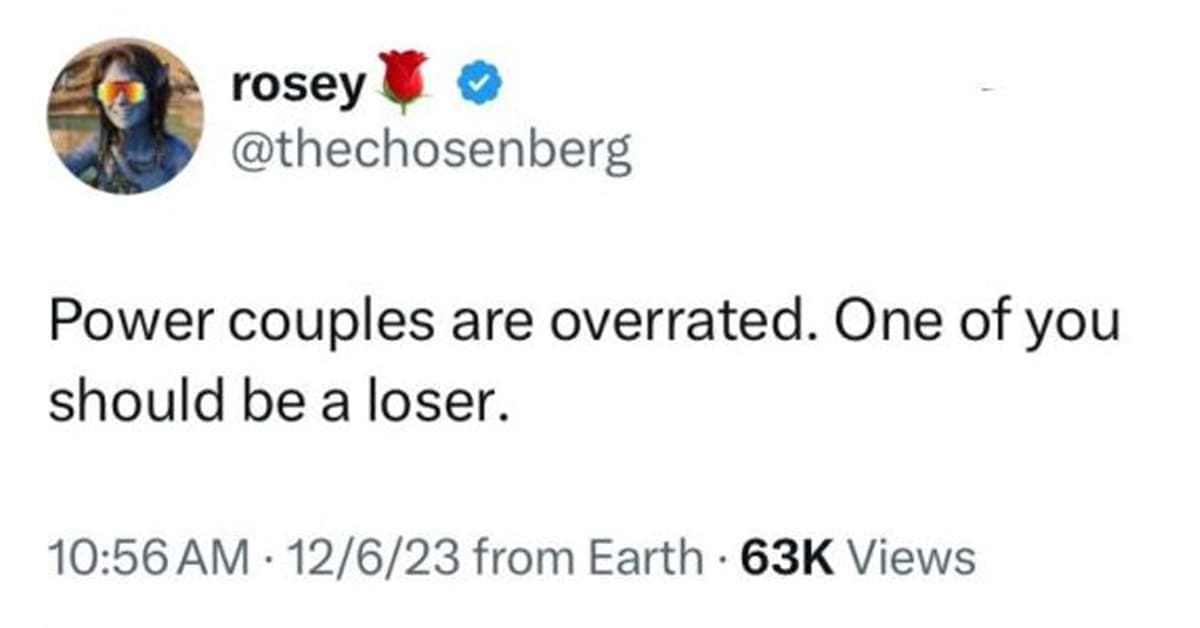Open the "rosey" display name
Viewport: 1200px width, 628px height.
[x=297, y=88]
